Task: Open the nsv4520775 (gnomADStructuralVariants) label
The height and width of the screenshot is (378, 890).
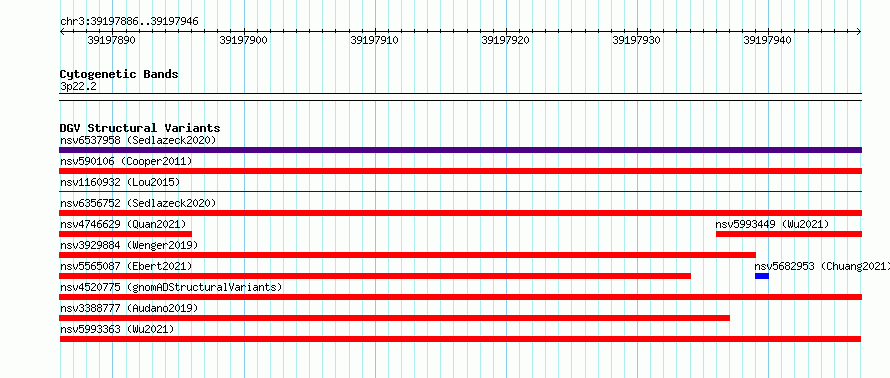Action: point(171,287)
